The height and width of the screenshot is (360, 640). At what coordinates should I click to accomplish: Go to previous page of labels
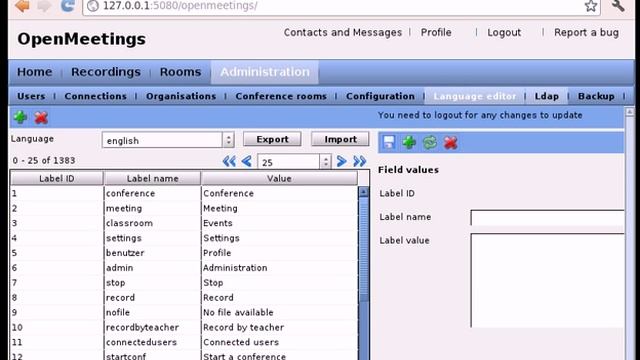247,161
